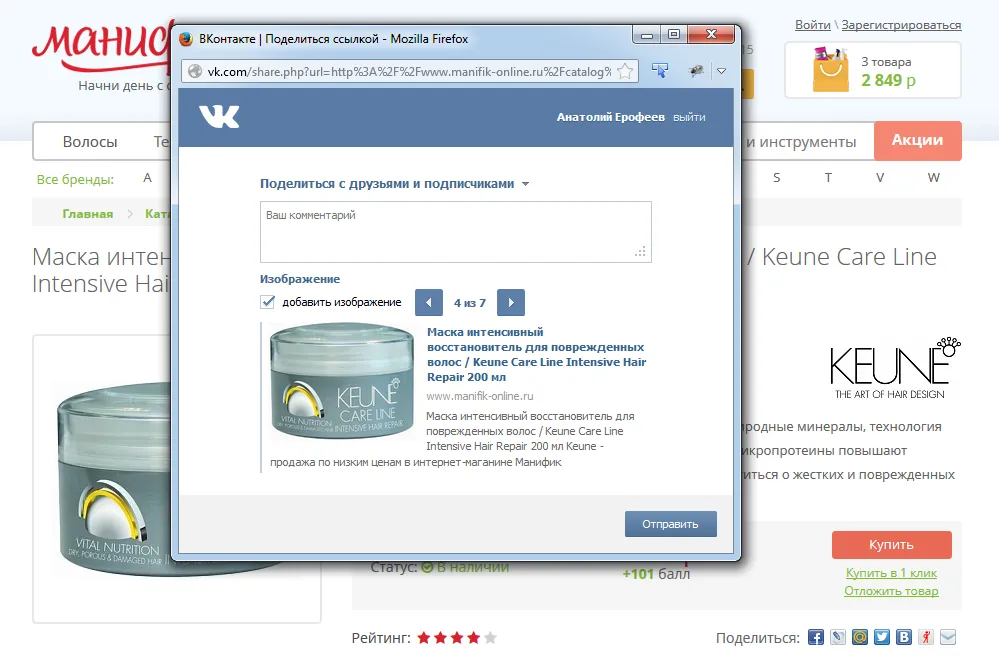Bookmark page with star icon in address bar
Screen dimensions: 999x671
(x=624, y=71)
